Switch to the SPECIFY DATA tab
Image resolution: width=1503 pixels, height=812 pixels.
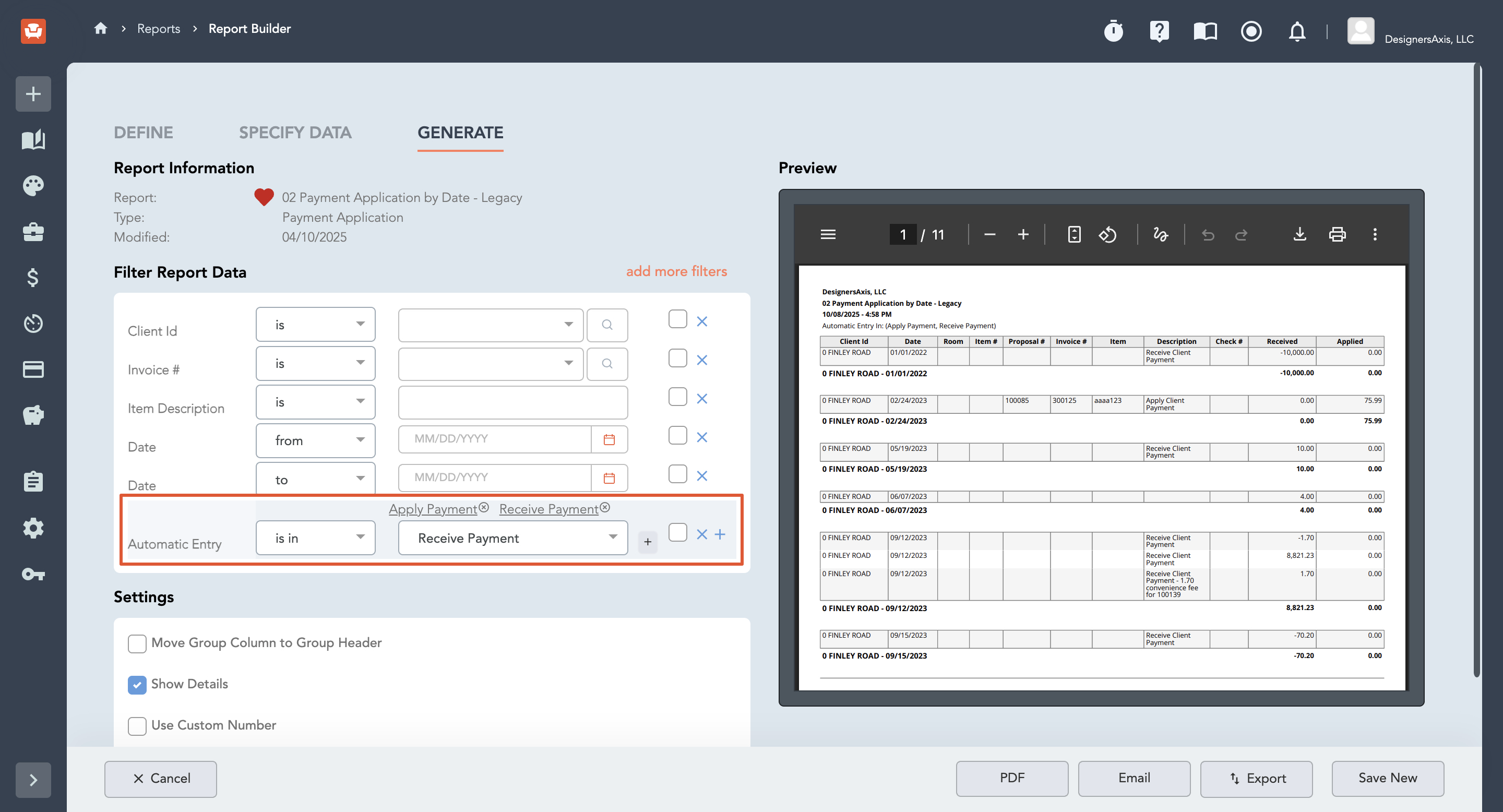pos(295,133)
